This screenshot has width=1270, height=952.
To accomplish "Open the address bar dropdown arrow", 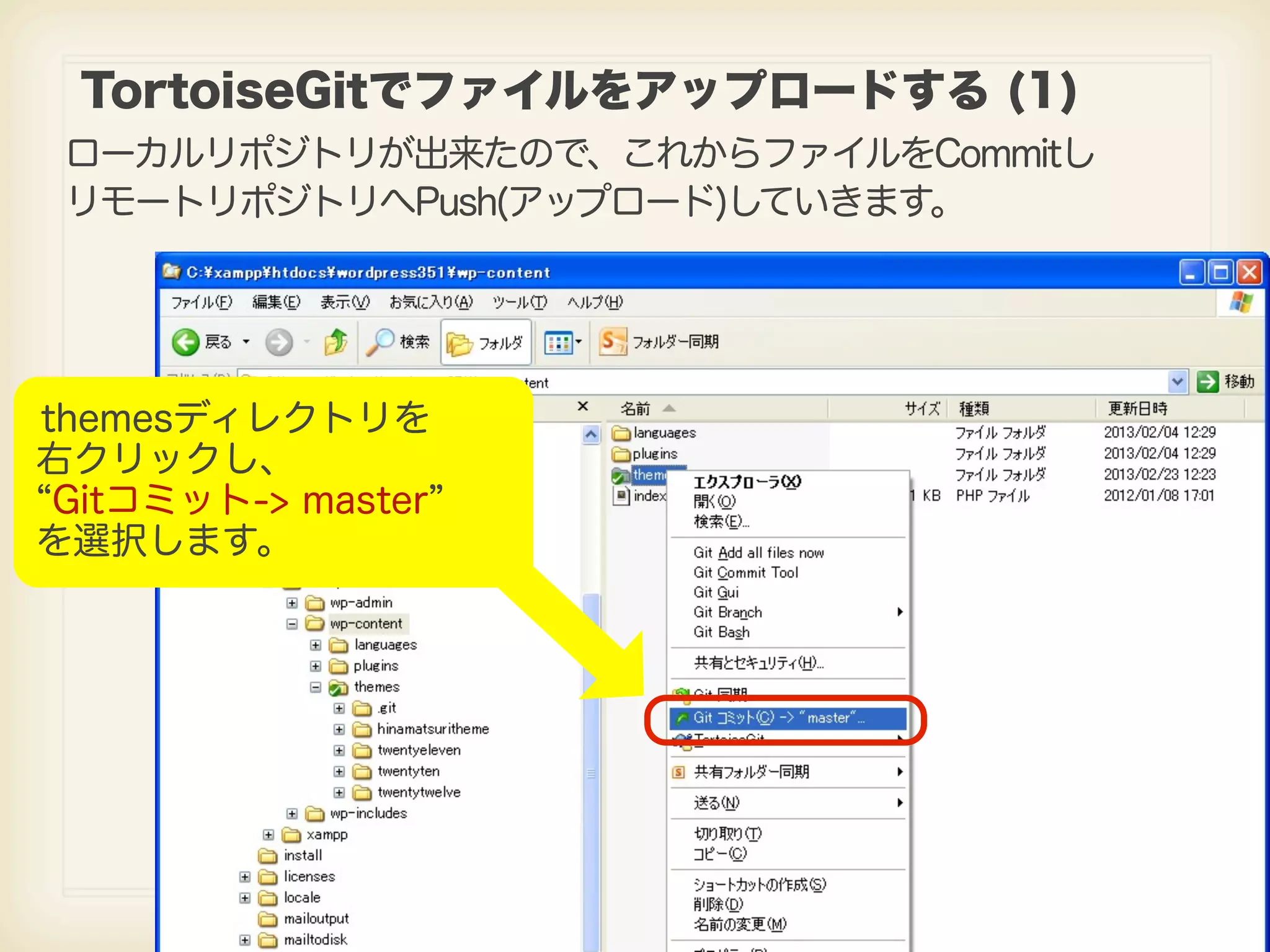I will pos(1176,382).
